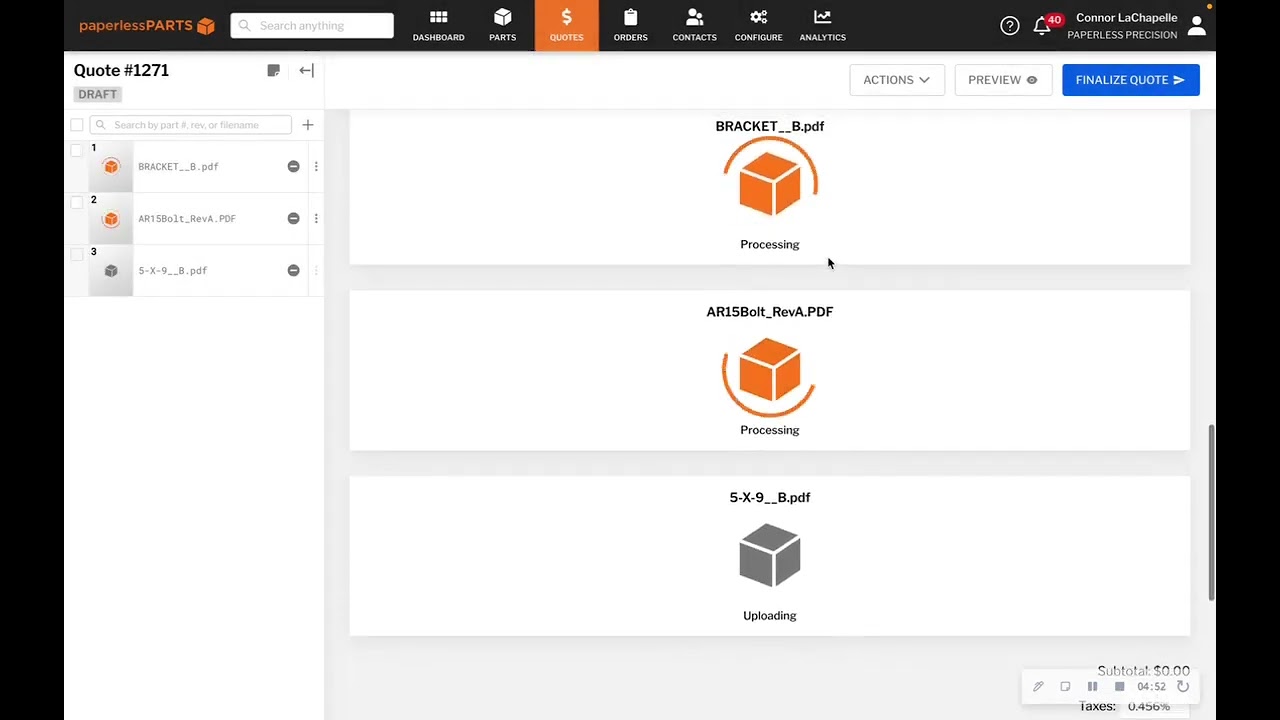Viewport: 1280px width, 720px height.
Task: Click the main page vertical scrollbar
Action: click(x=1212, y=512)
